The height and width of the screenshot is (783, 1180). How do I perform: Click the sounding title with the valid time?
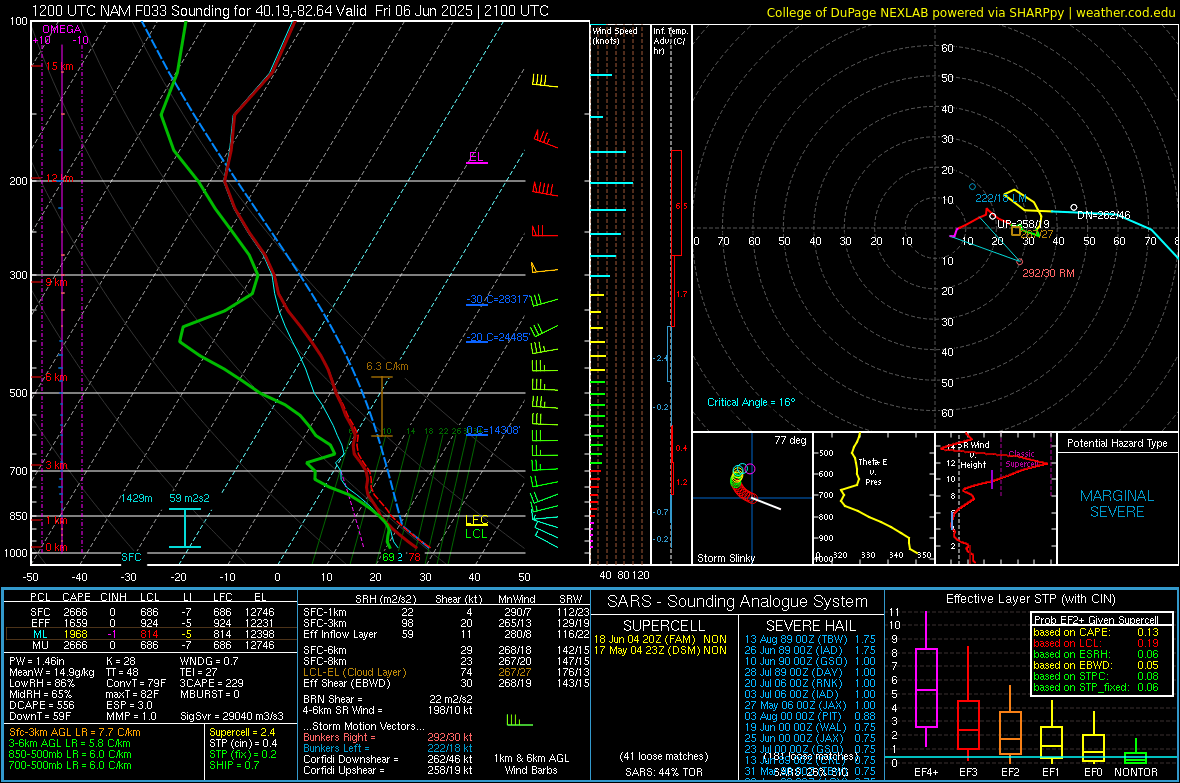tap(290, 11)
